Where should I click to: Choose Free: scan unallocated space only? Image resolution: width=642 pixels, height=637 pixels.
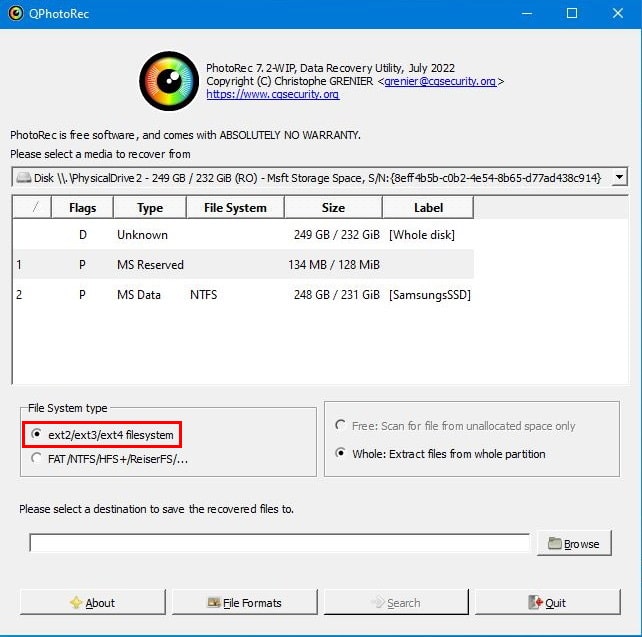[455, 426]
